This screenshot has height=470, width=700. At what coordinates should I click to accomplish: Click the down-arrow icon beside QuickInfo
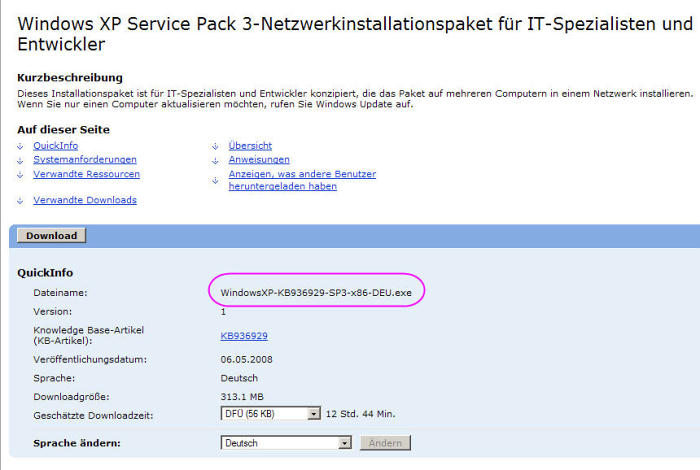pos(20,146)
